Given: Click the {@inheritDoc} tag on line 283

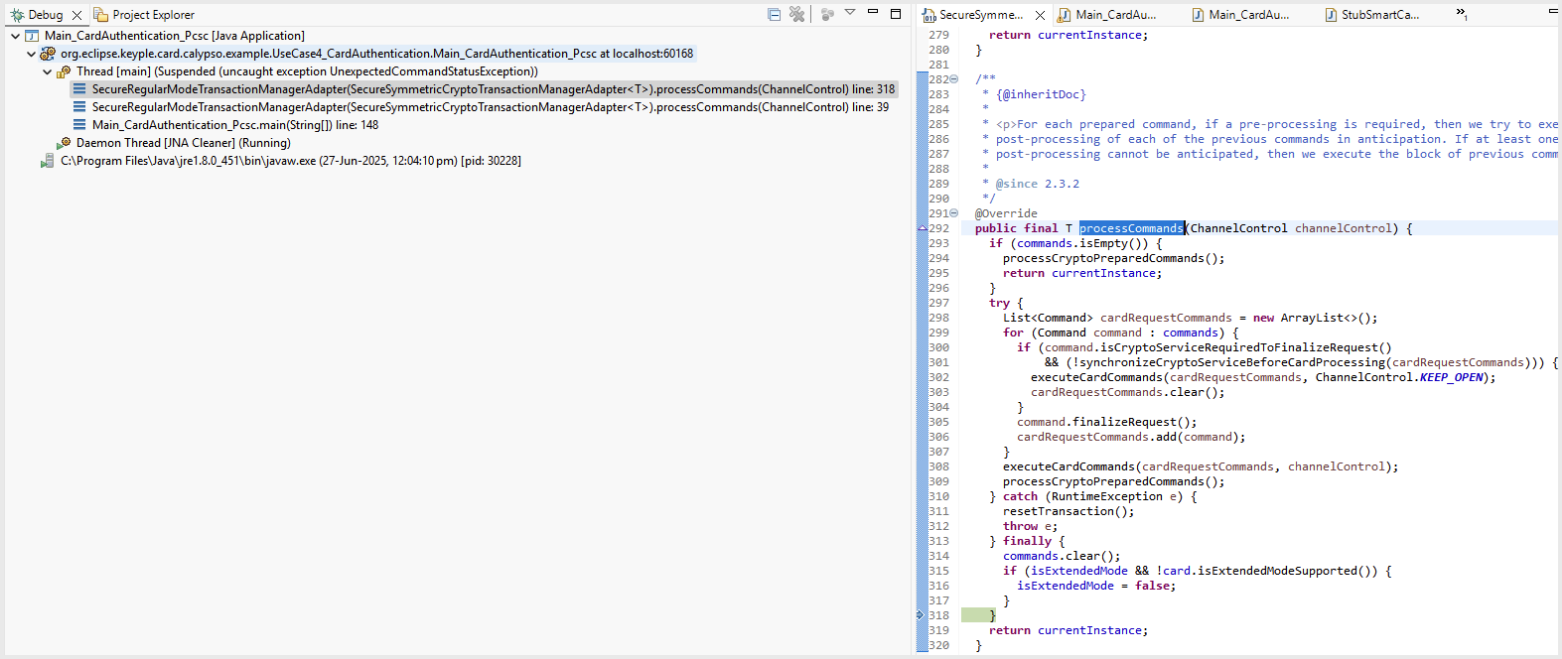Looking at the screenshot, I should [x=1041, y=94].
